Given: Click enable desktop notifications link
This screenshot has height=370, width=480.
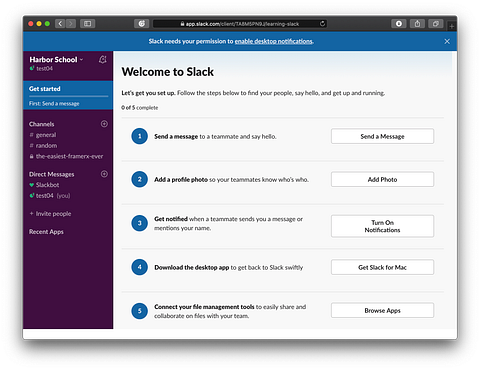Looking at the screenshot, I should [274, 41].
